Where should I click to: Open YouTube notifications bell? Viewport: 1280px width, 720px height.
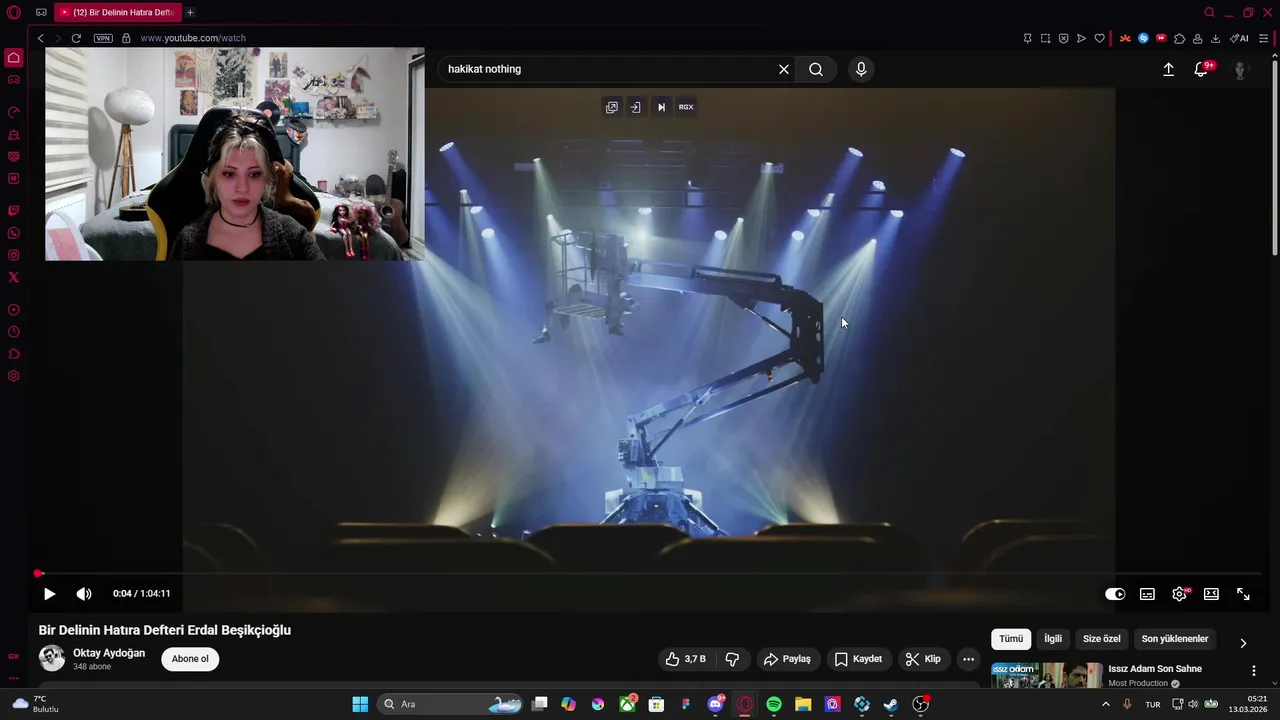click(x=1201, y=69)
